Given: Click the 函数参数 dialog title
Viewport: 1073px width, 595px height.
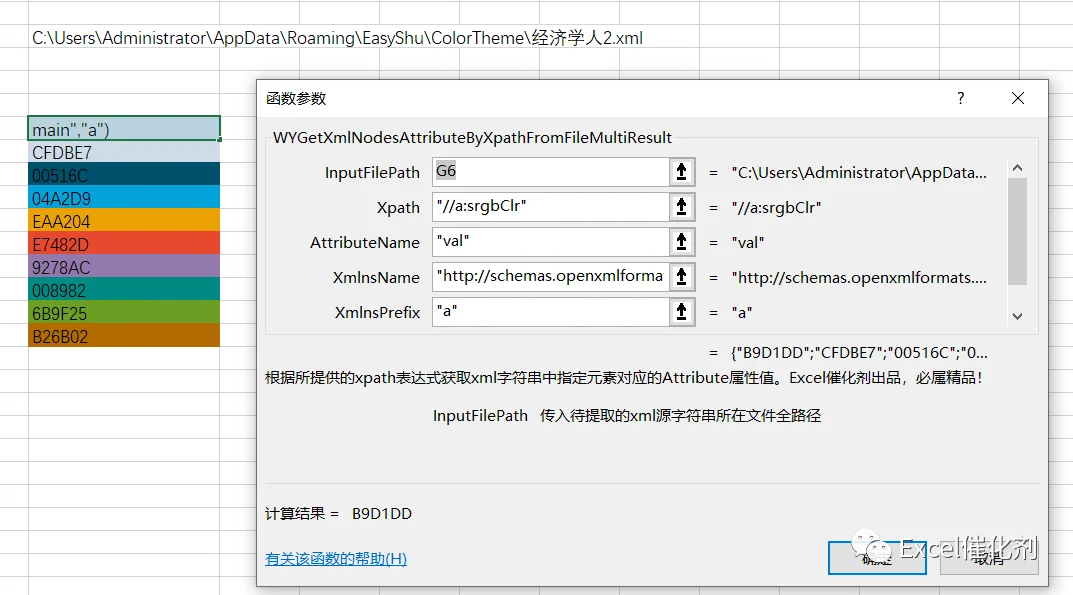Looking at the screenshot, I should [x=296, y=99].
